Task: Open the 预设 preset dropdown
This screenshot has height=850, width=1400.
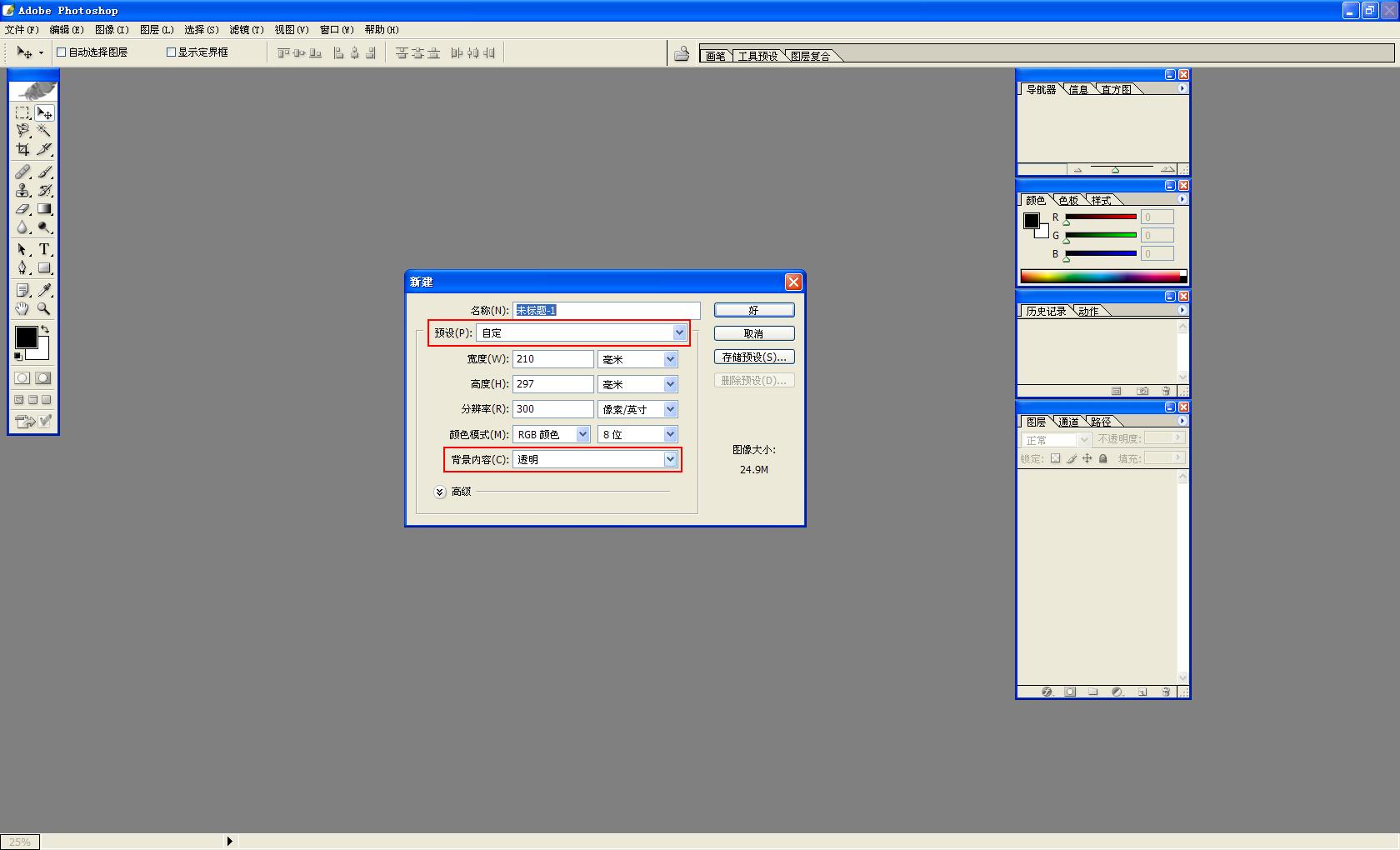Action: point(679,332)
